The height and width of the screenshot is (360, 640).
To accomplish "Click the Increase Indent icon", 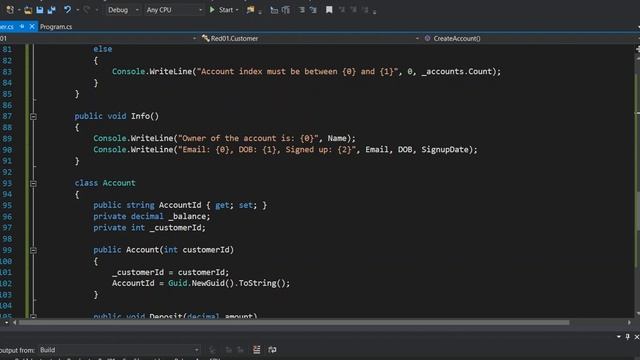I will [x=313, y=10].
